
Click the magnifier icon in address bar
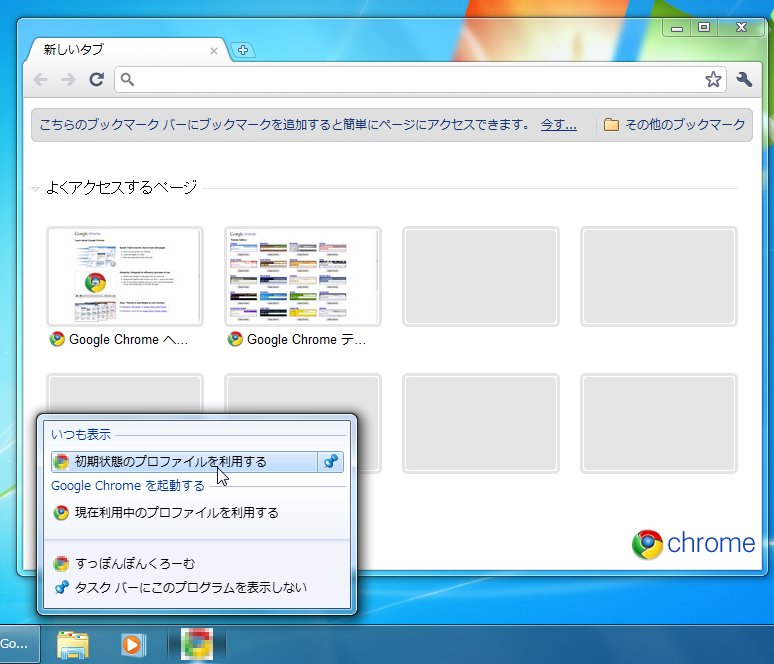[127, 79]
